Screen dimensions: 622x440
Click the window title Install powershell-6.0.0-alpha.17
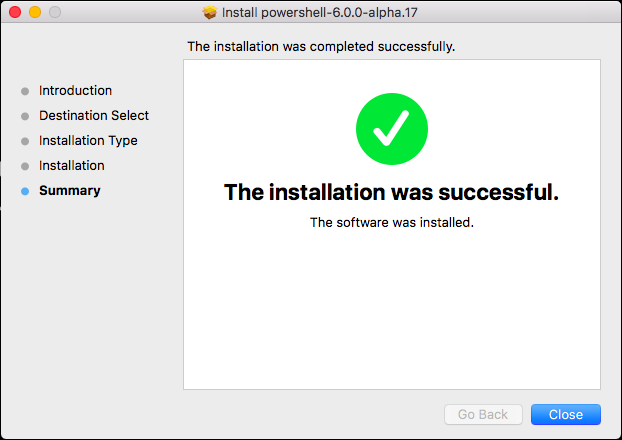tap(319, 13)
